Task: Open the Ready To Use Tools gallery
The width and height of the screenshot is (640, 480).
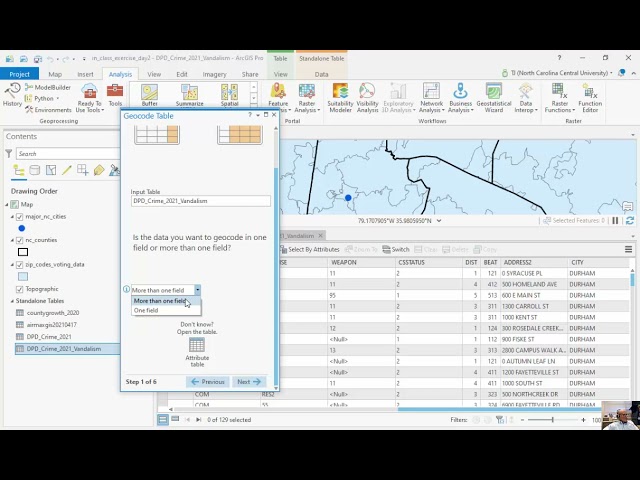Action: (89, 98)
